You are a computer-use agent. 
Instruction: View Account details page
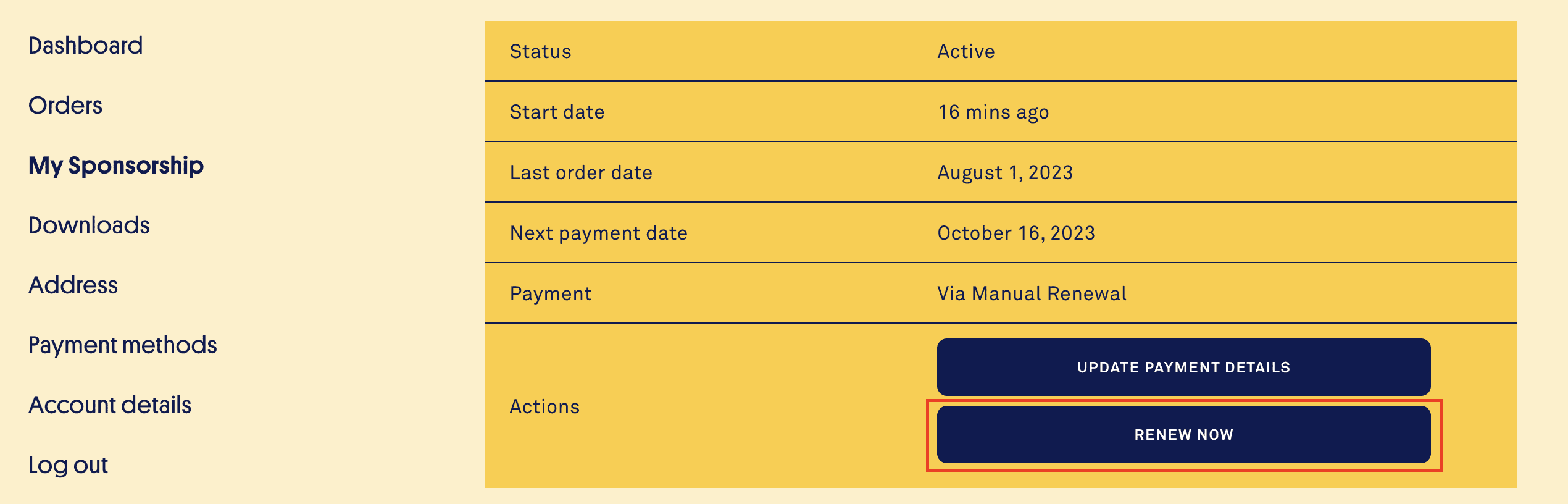pyautogui.click(x=111, y=405)
